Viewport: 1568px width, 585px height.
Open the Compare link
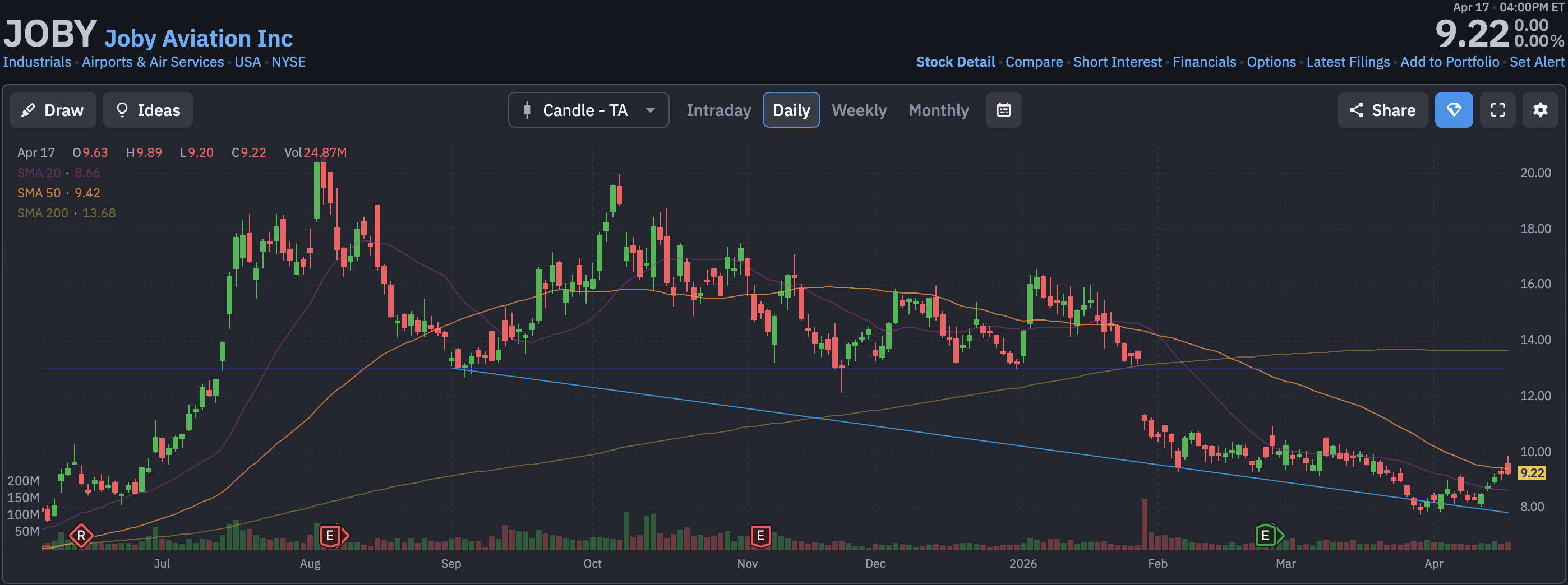click(1034, 62)
